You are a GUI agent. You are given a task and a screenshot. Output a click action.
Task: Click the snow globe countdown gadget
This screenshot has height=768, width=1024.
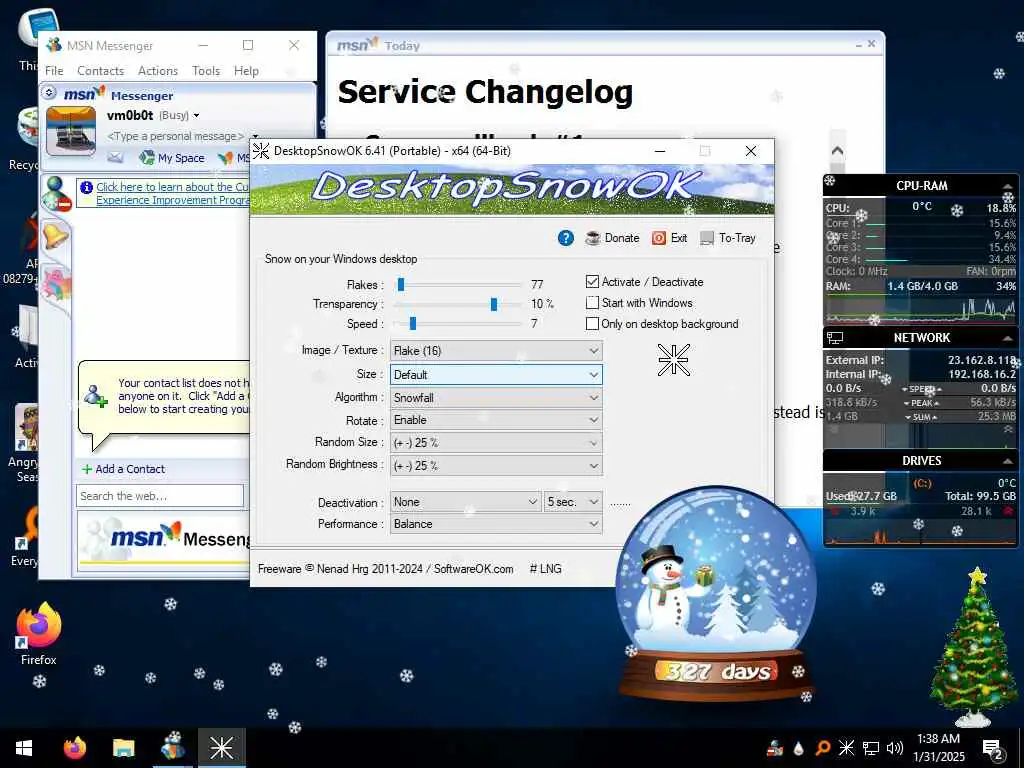[716, 595]
